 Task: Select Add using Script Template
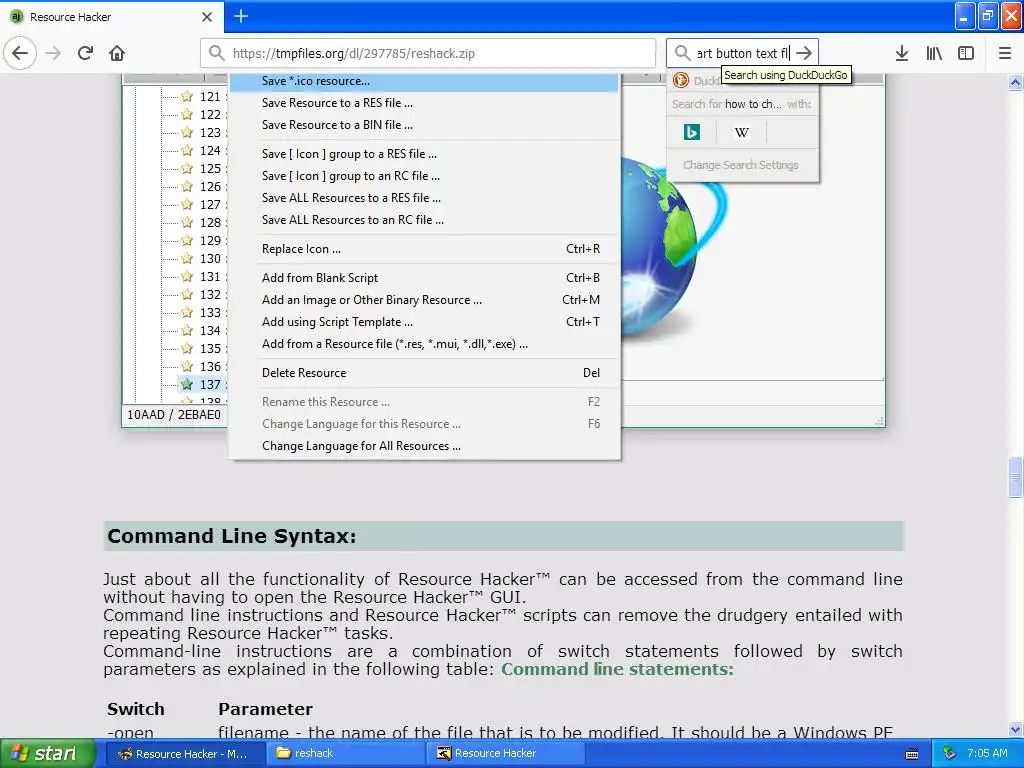[424, 322]
